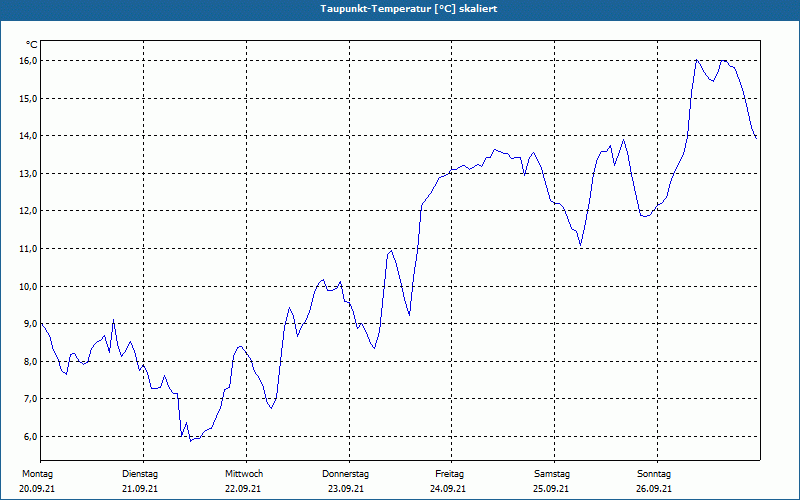Click the date 23.09.21
Screen dimensions: 800x500
(346, 489)
